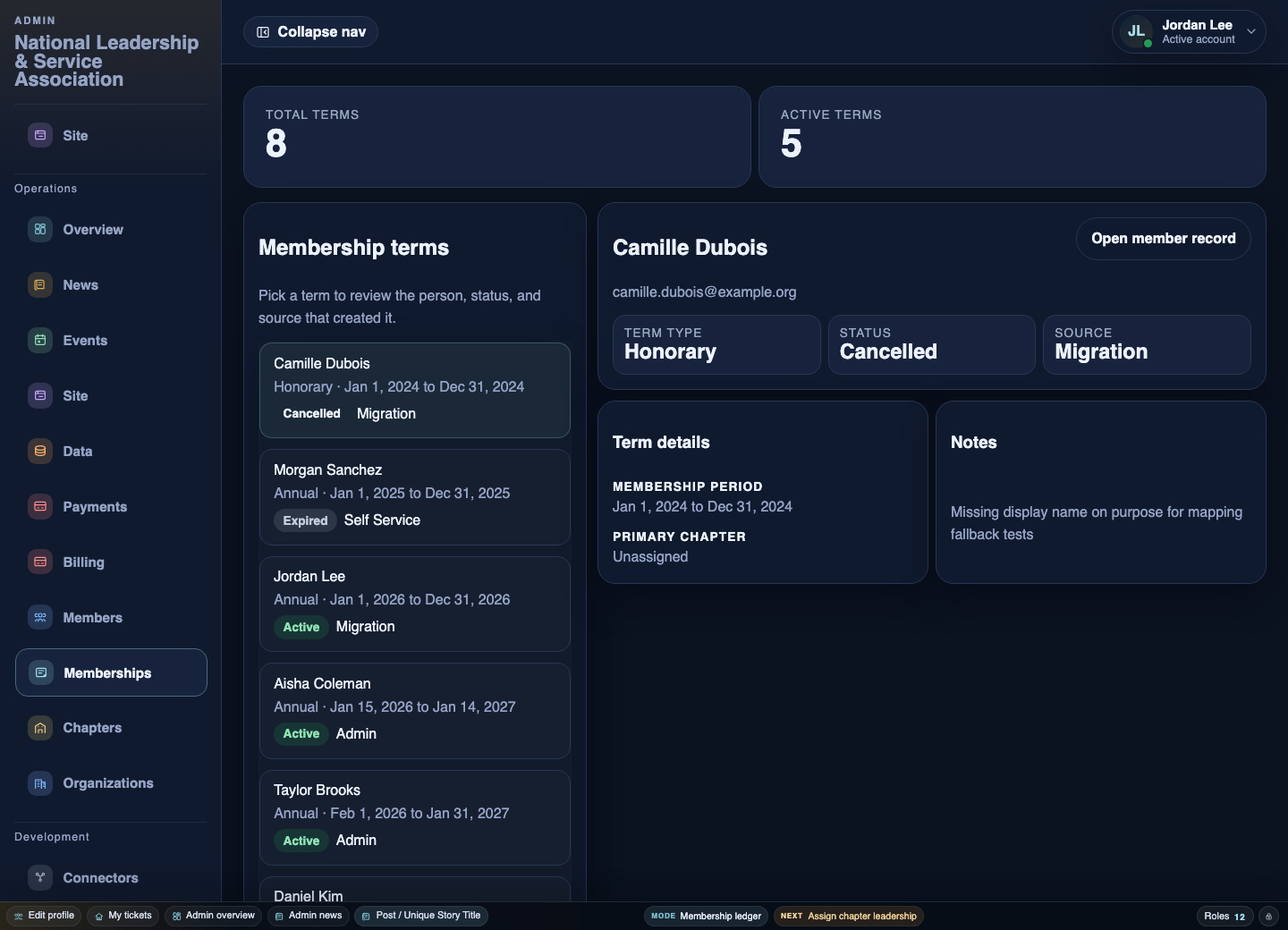This screenshot has height=930, width=1288.
Task: Open Organizations using its building icon
Action: [40, 784]
